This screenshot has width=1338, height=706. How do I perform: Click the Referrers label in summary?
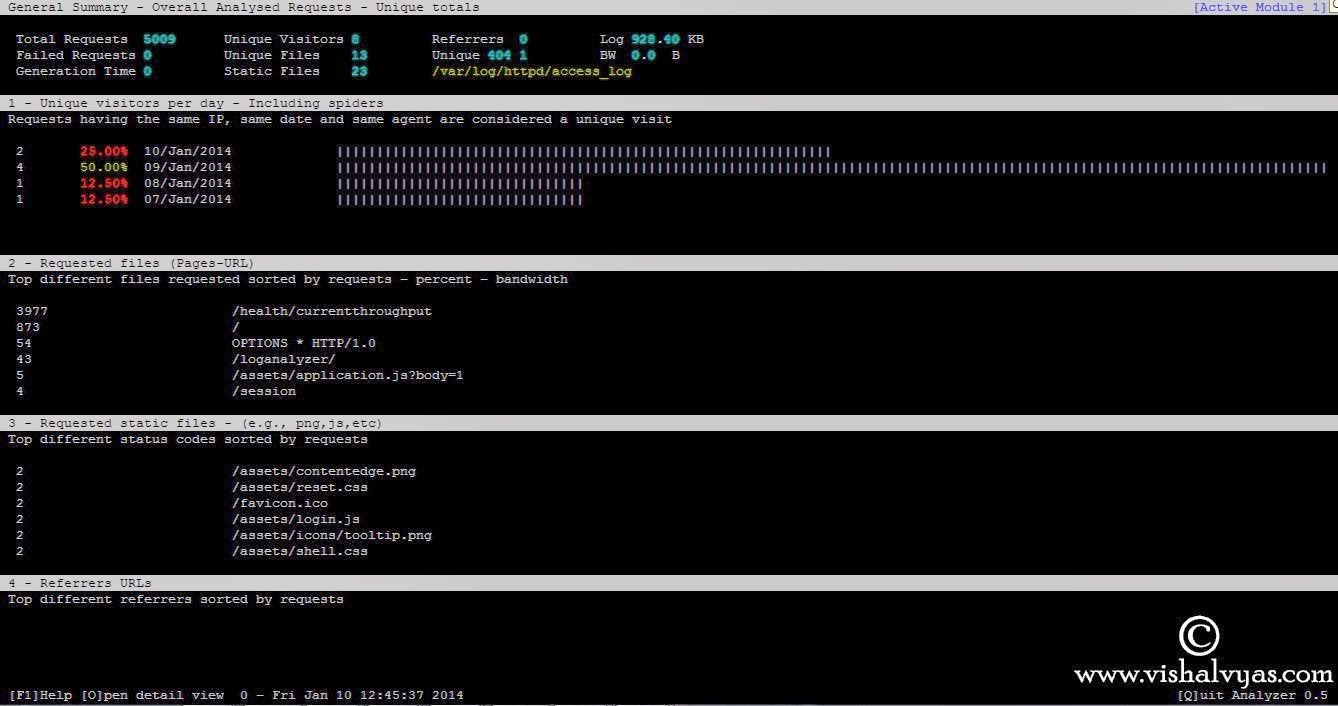click(x=467, y=39)
